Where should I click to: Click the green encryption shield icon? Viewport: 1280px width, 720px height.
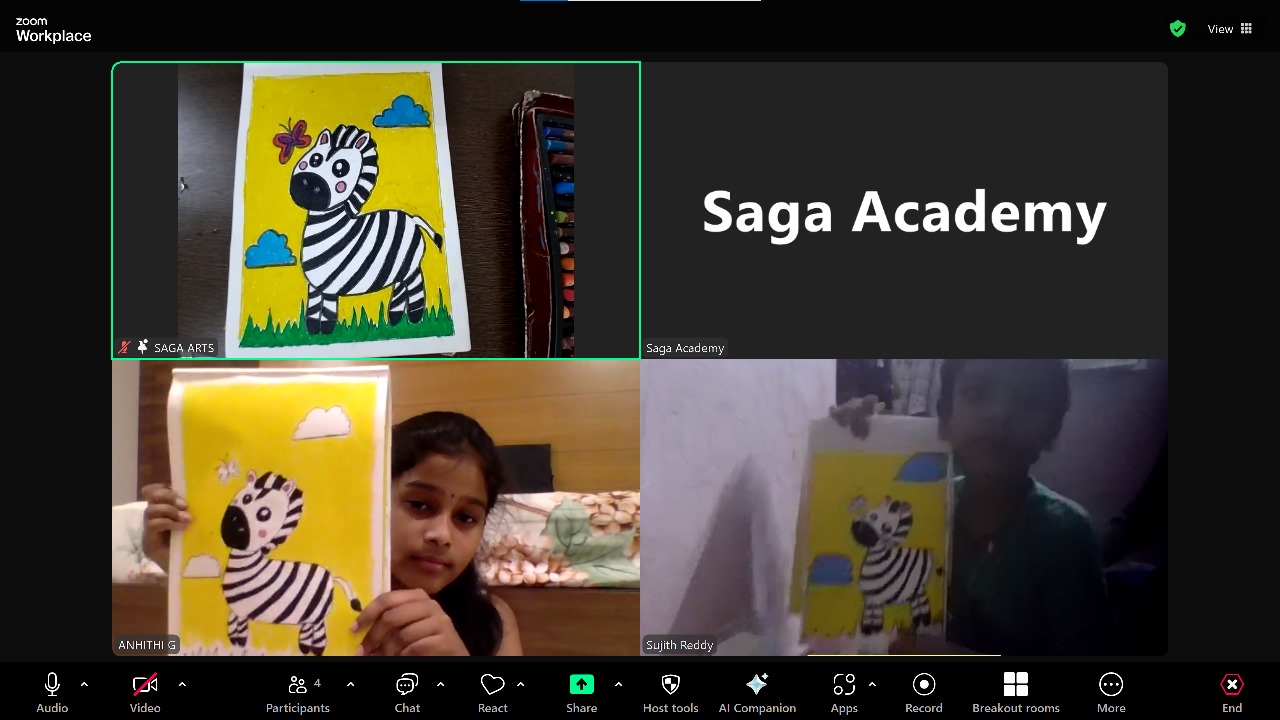pyautogui.click(x=1178, y=29)
